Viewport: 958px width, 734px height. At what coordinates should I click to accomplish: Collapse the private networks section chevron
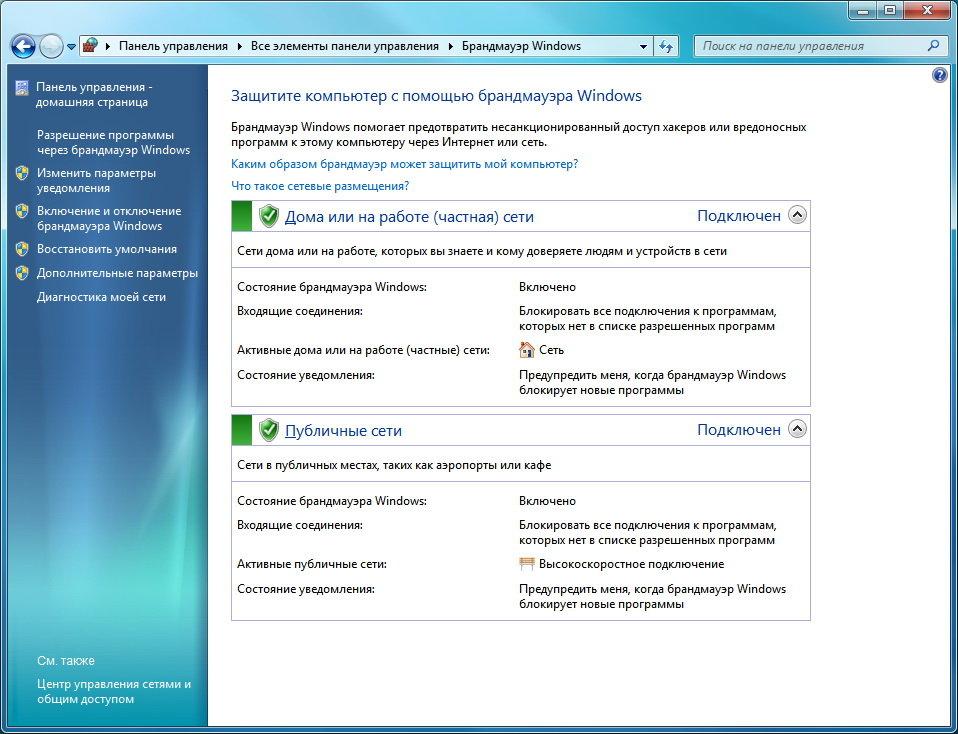pos(797,215)
